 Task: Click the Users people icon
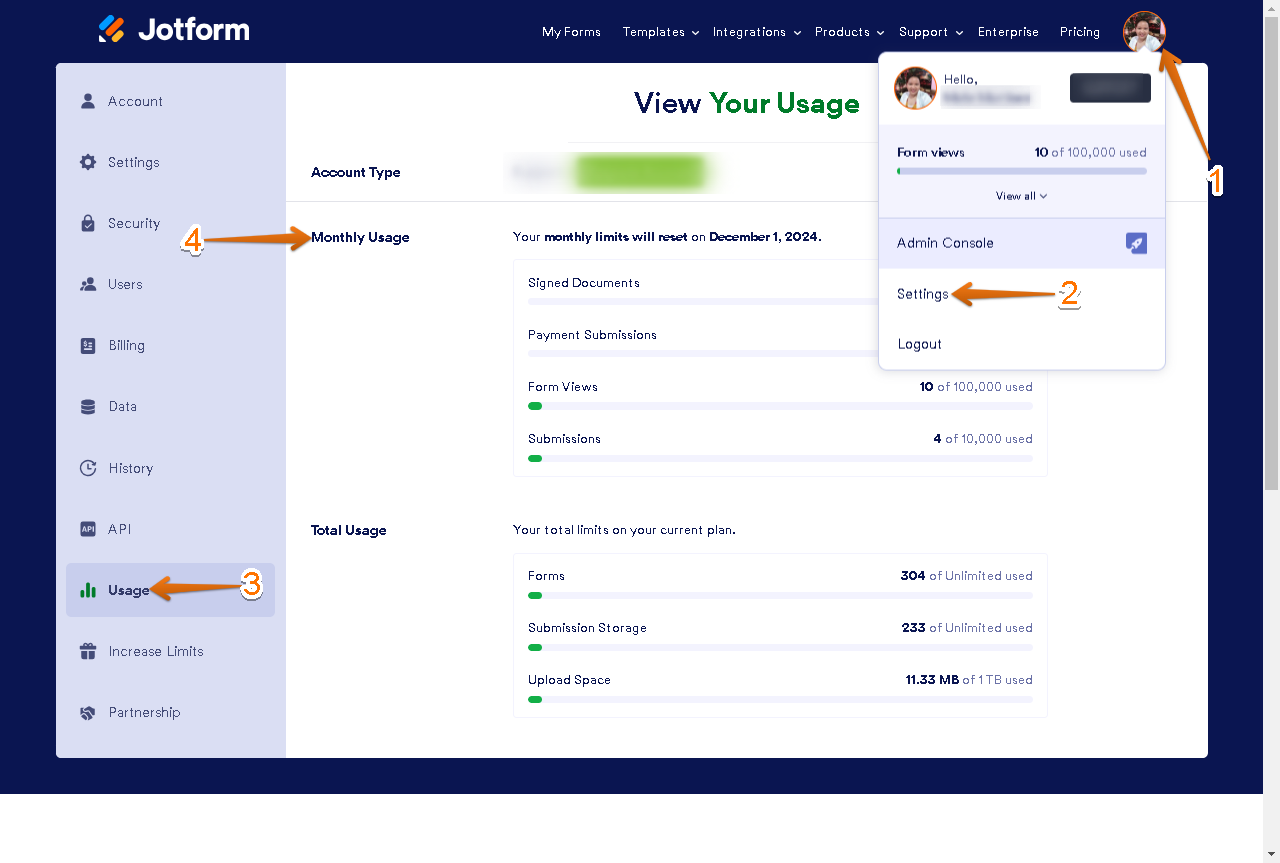[x=88, y=284]
